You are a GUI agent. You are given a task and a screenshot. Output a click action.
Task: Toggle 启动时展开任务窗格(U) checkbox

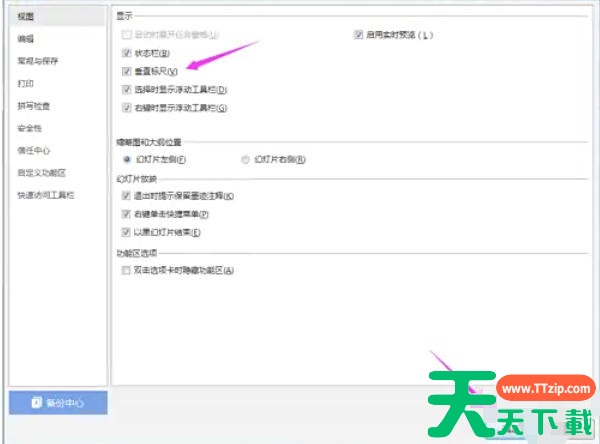[x=126, y=35]
